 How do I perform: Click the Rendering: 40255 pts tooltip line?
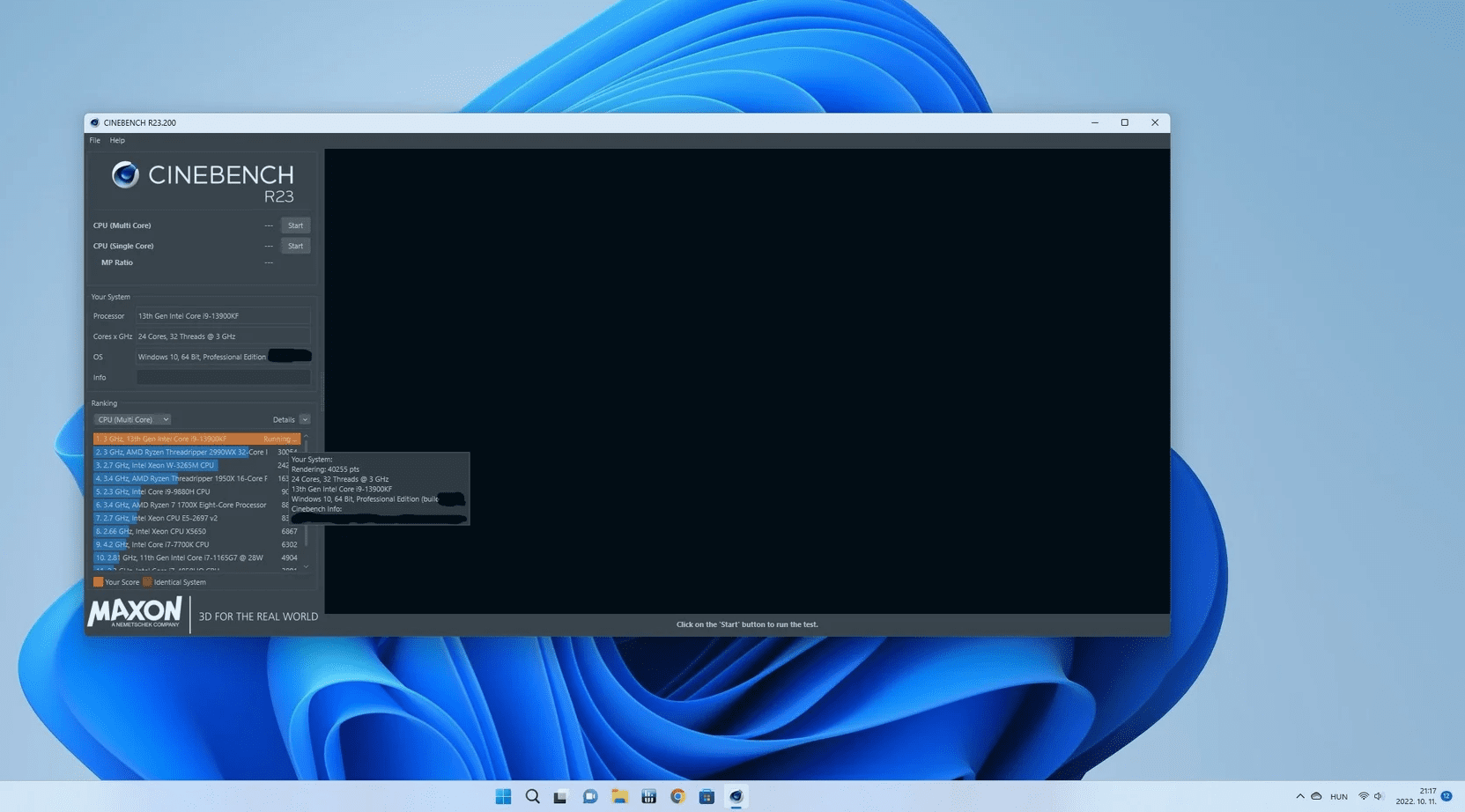point(325,469)
